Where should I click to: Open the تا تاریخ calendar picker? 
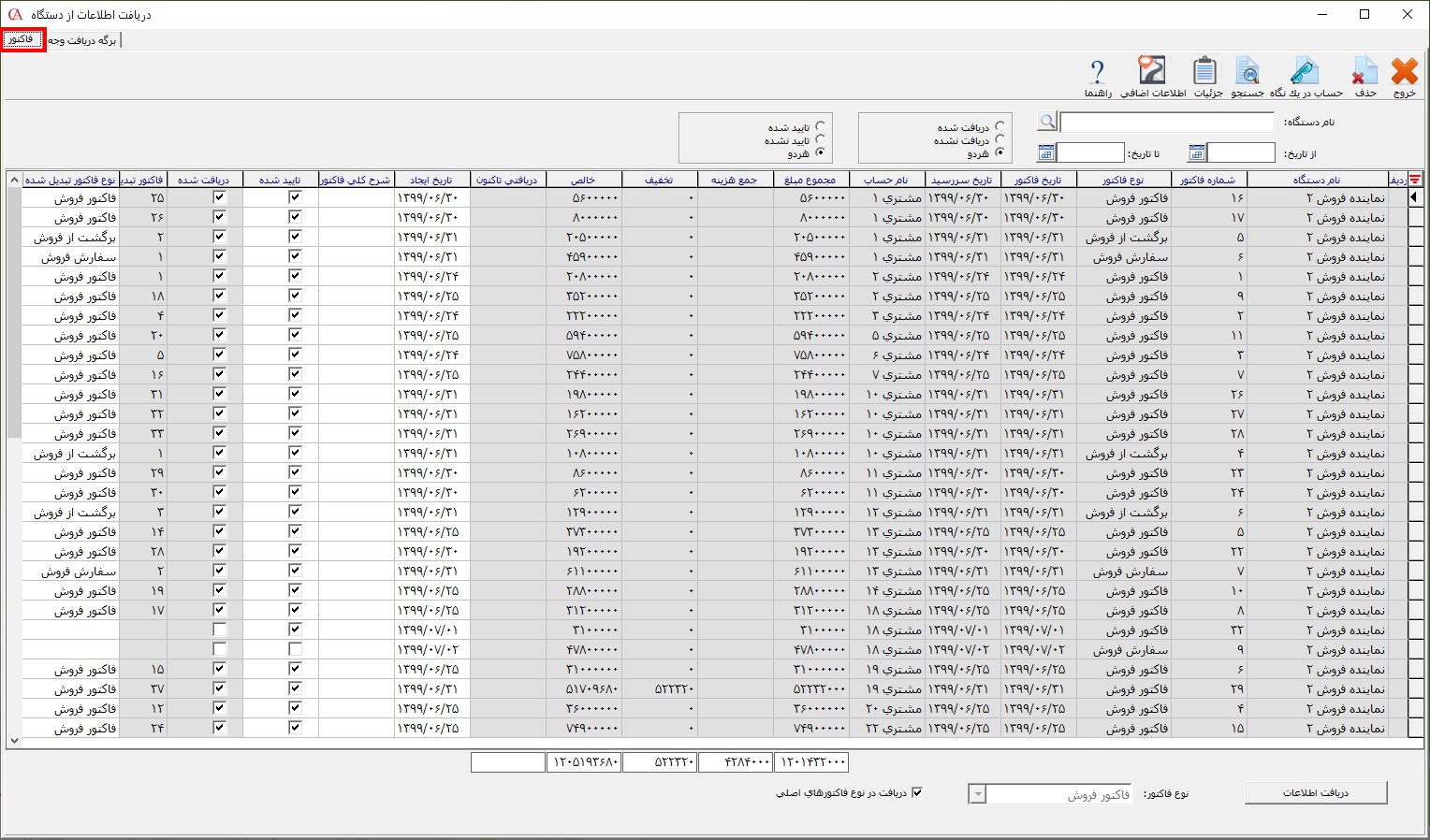[1046, 152]
